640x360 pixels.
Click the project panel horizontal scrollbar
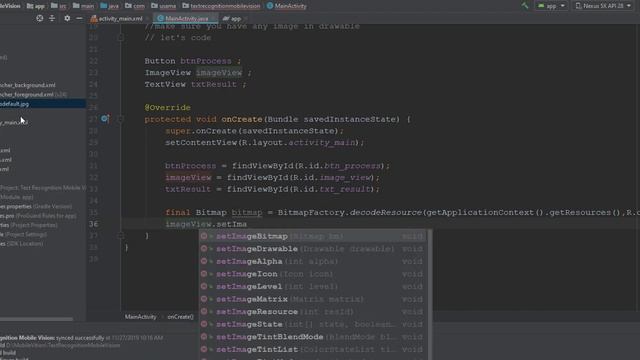pyautogui.click(x=36, y=319)
